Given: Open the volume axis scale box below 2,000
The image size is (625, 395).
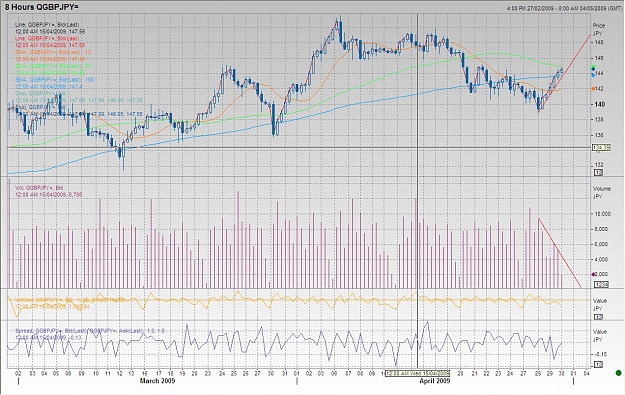Looking at the screenshot, I should 601,284.
